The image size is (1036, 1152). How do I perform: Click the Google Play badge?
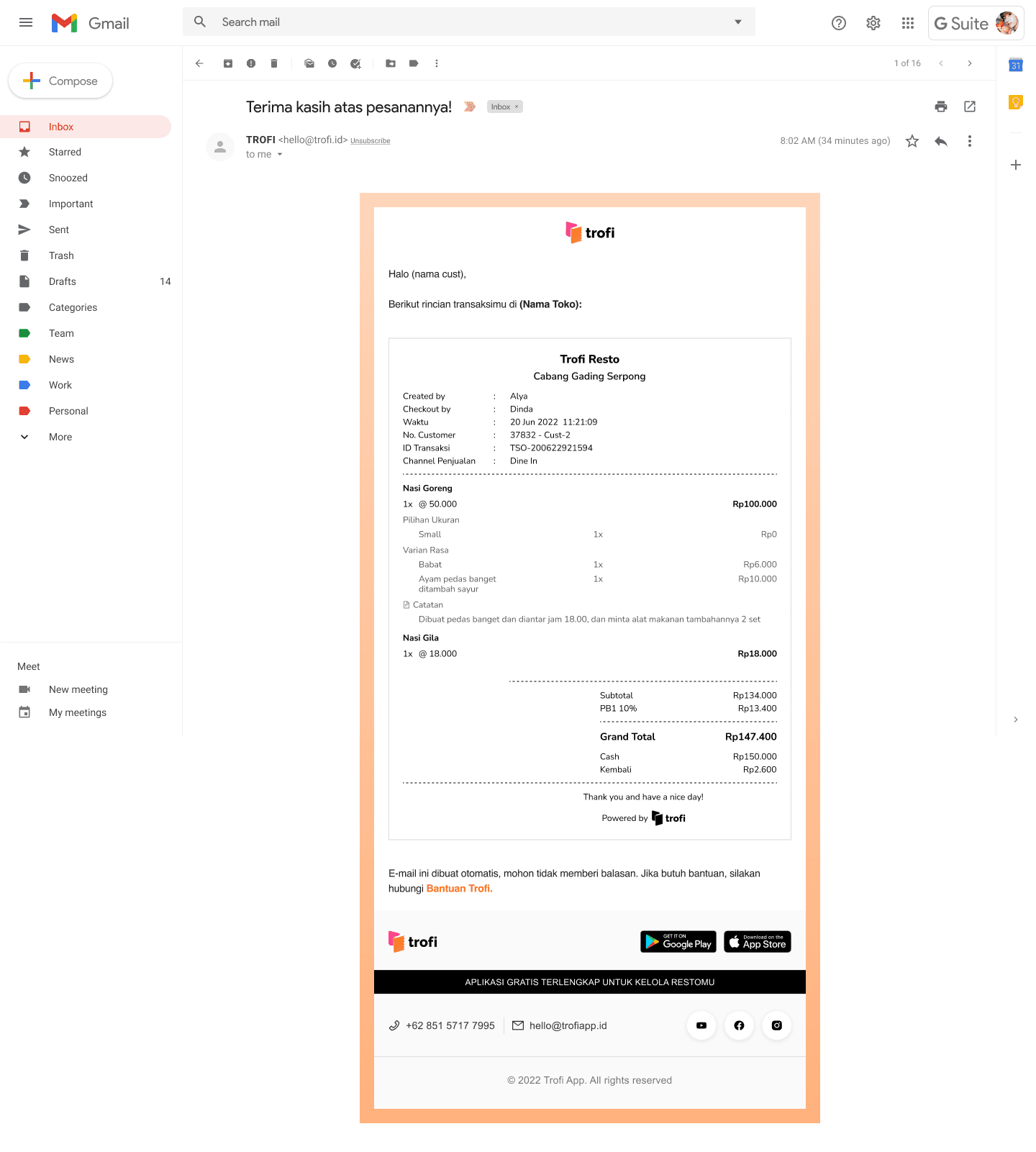[x=678, y=942]
